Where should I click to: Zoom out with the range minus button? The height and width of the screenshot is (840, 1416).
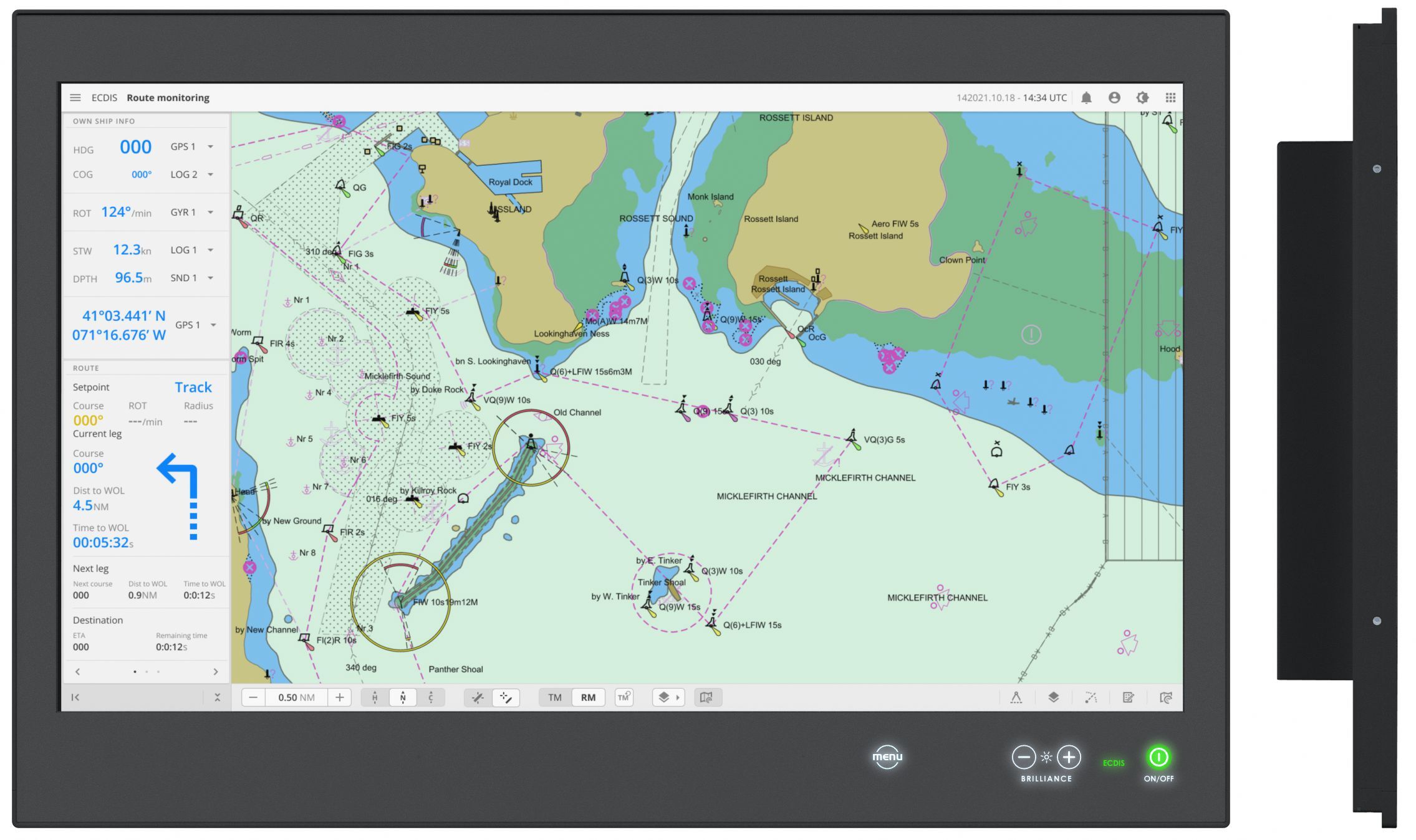[x=253, y=697]
